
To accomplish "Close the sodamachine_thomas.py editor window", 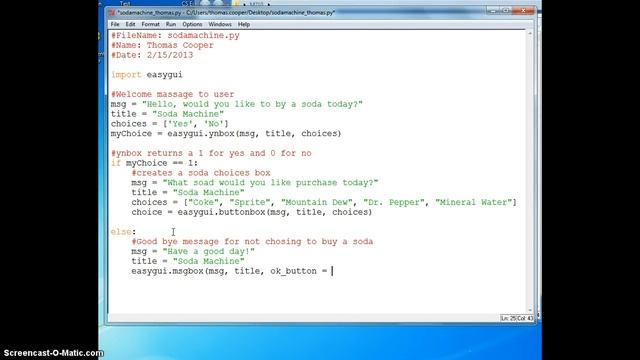I will (x=523, y=11).
